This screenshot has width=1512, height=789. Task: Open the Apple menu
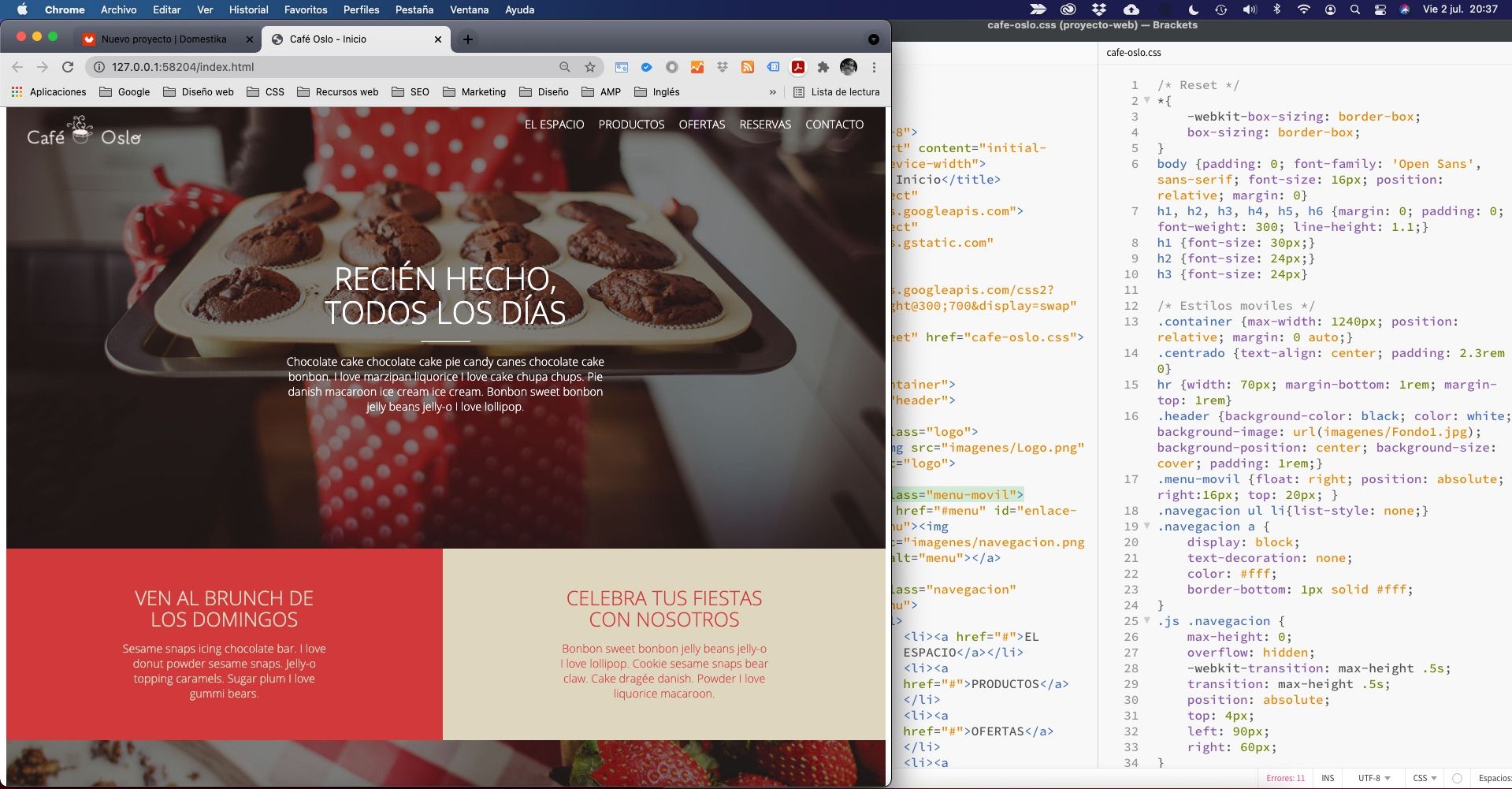(x=21, y=9)
